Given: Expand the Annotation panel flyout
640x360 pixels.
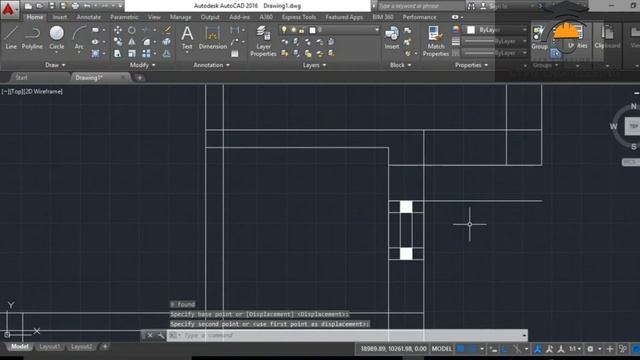Looking at the screenshot, I should tap(211, 65).
